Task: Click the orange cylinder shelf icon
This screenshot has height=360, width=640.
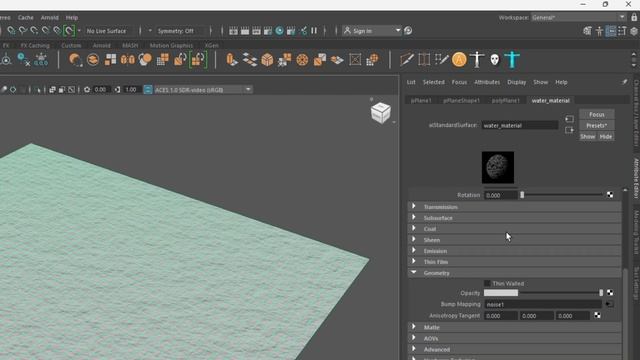Action: (x=231, y=60)
